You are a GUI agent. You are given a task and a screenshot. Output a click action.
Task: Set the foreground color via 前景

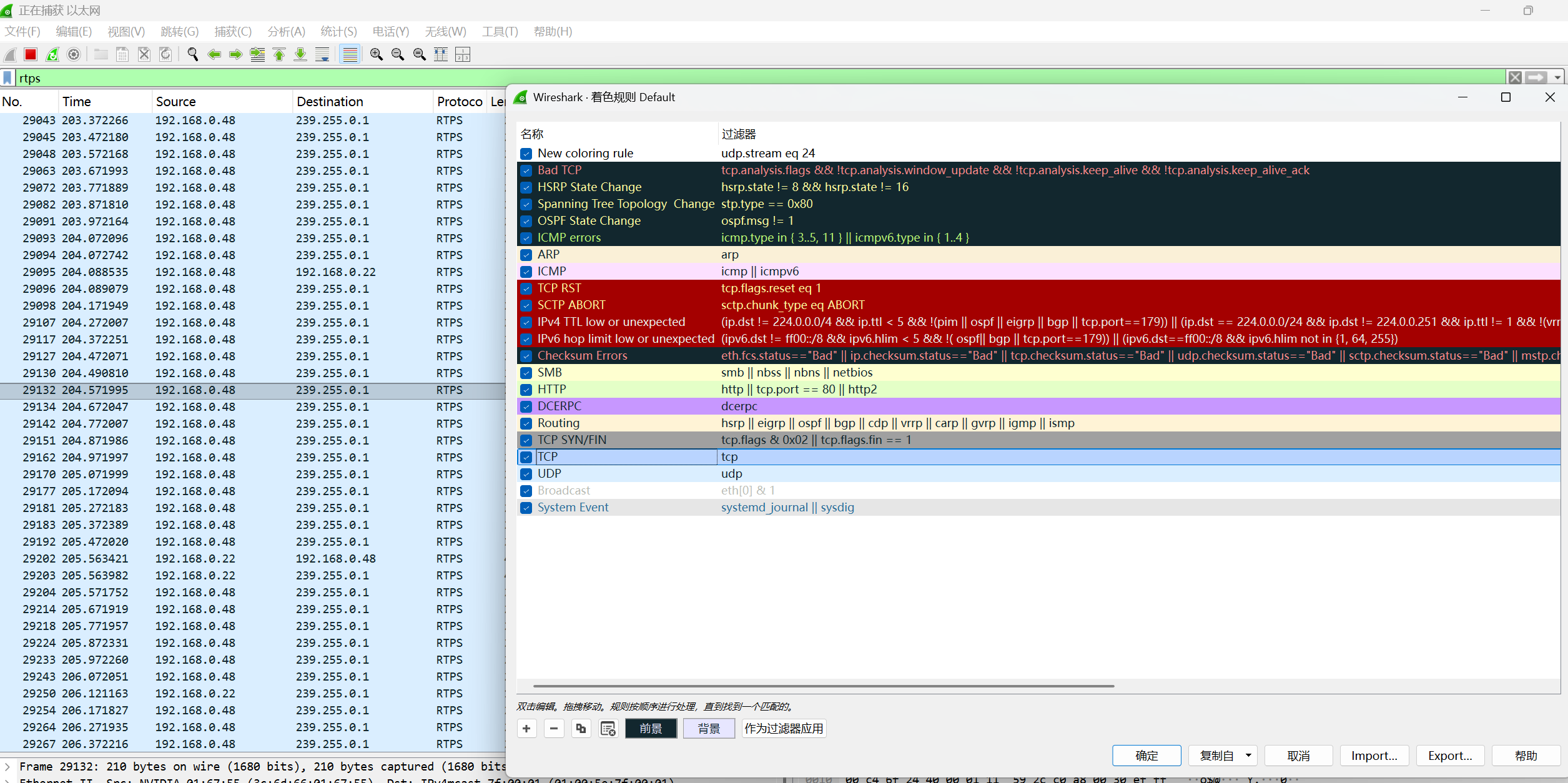(x=651, y=728)
